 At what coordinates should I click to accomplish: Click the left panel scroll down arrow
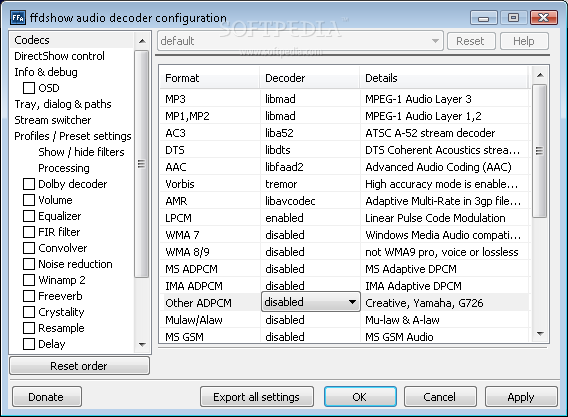tap(142, 345)
